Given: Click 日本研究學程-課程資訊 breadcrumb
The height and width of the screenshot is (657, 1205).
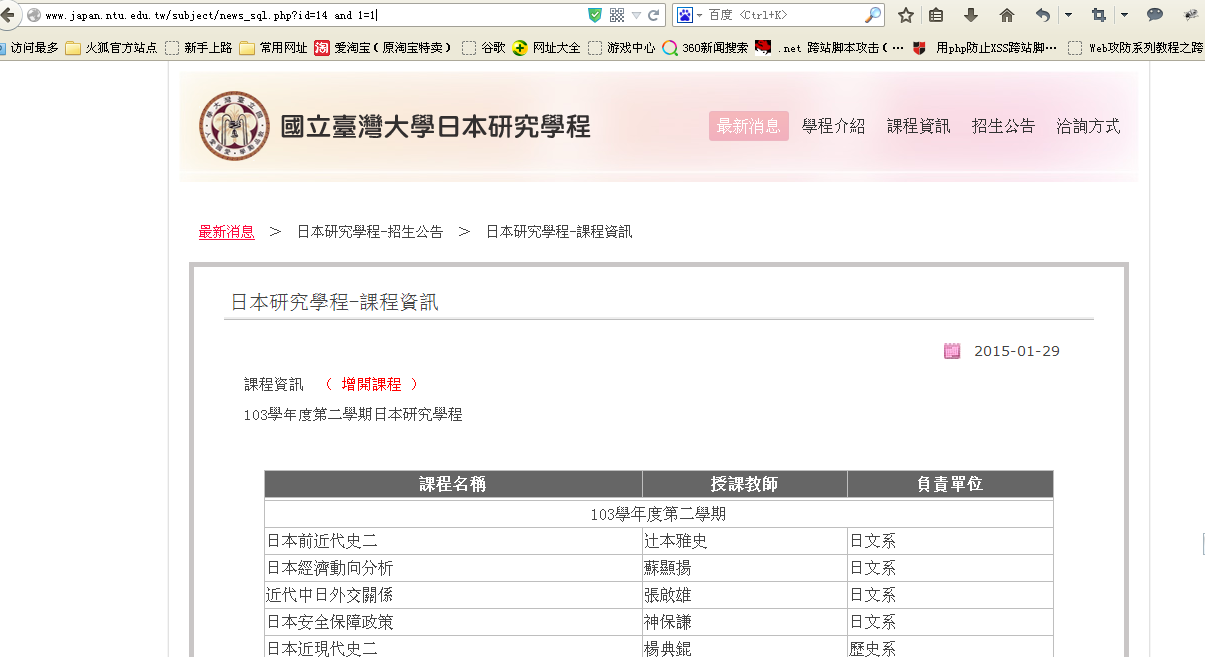Looking at the screenshot, I should pyautogui.click(x=559, y=232).
